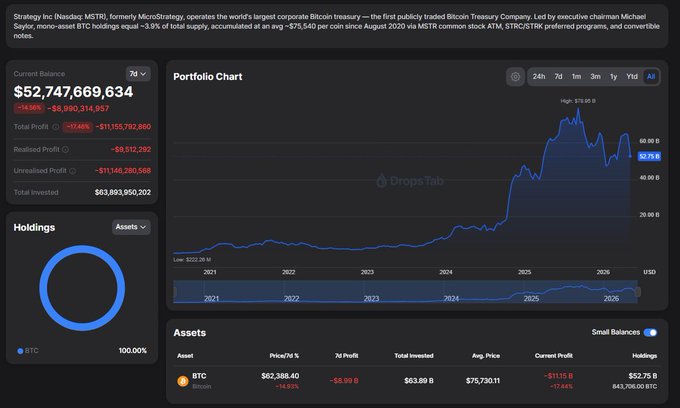Click the right handle of chart range slider

point(638,292)
